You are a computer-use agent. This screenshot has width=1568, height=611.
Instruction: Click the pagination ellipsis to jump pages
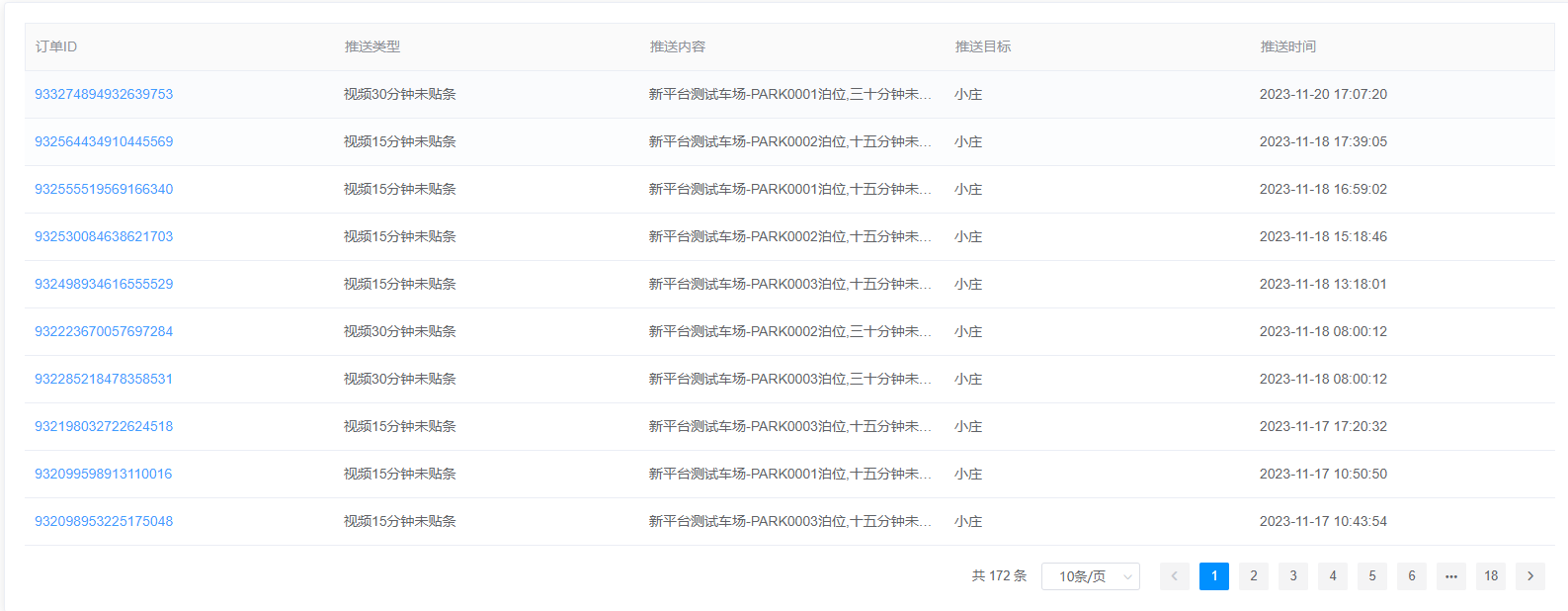pyautogui.click(x=1450, y=576)
